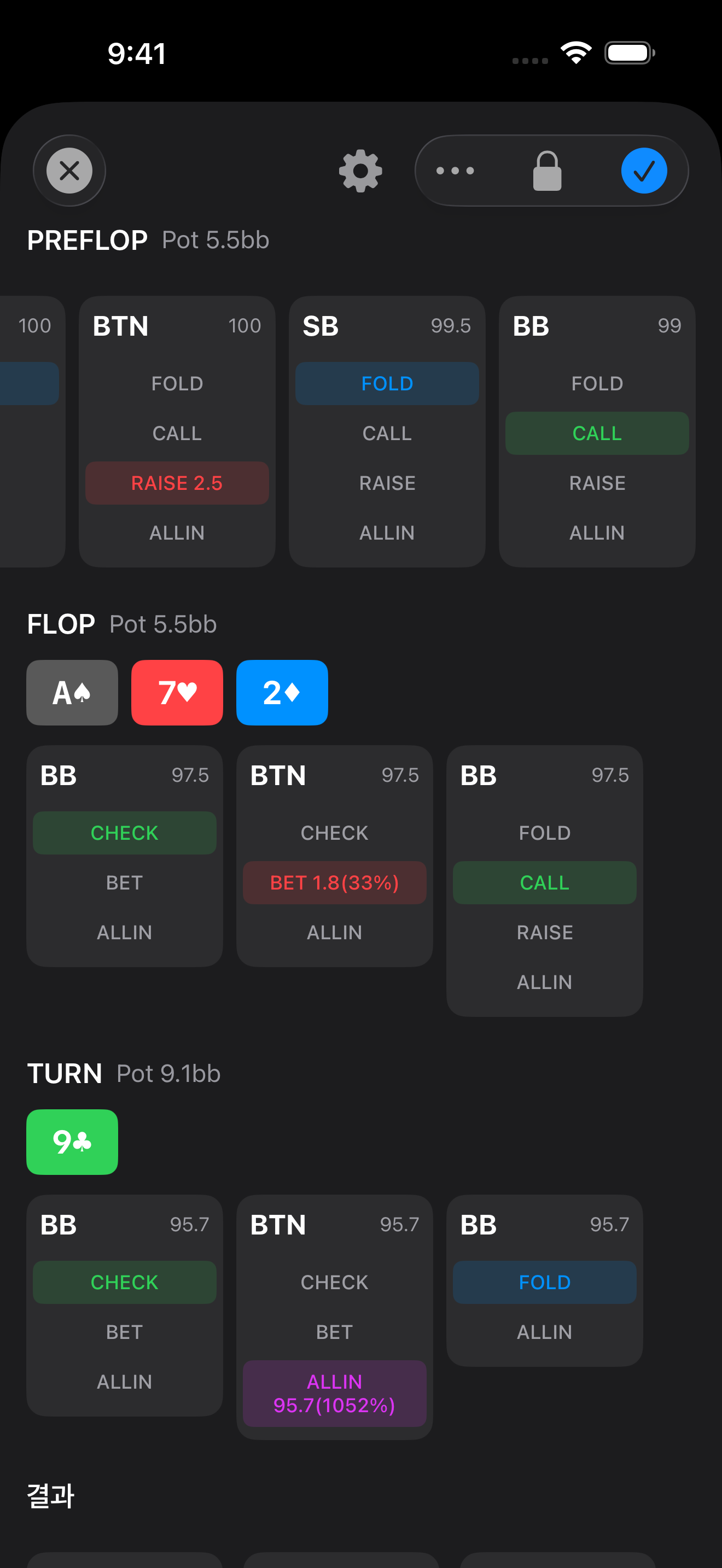Tap the Wi-Fi status bar icon
Viewport: 722px width, 1568px height.
[x=576, y=53]
